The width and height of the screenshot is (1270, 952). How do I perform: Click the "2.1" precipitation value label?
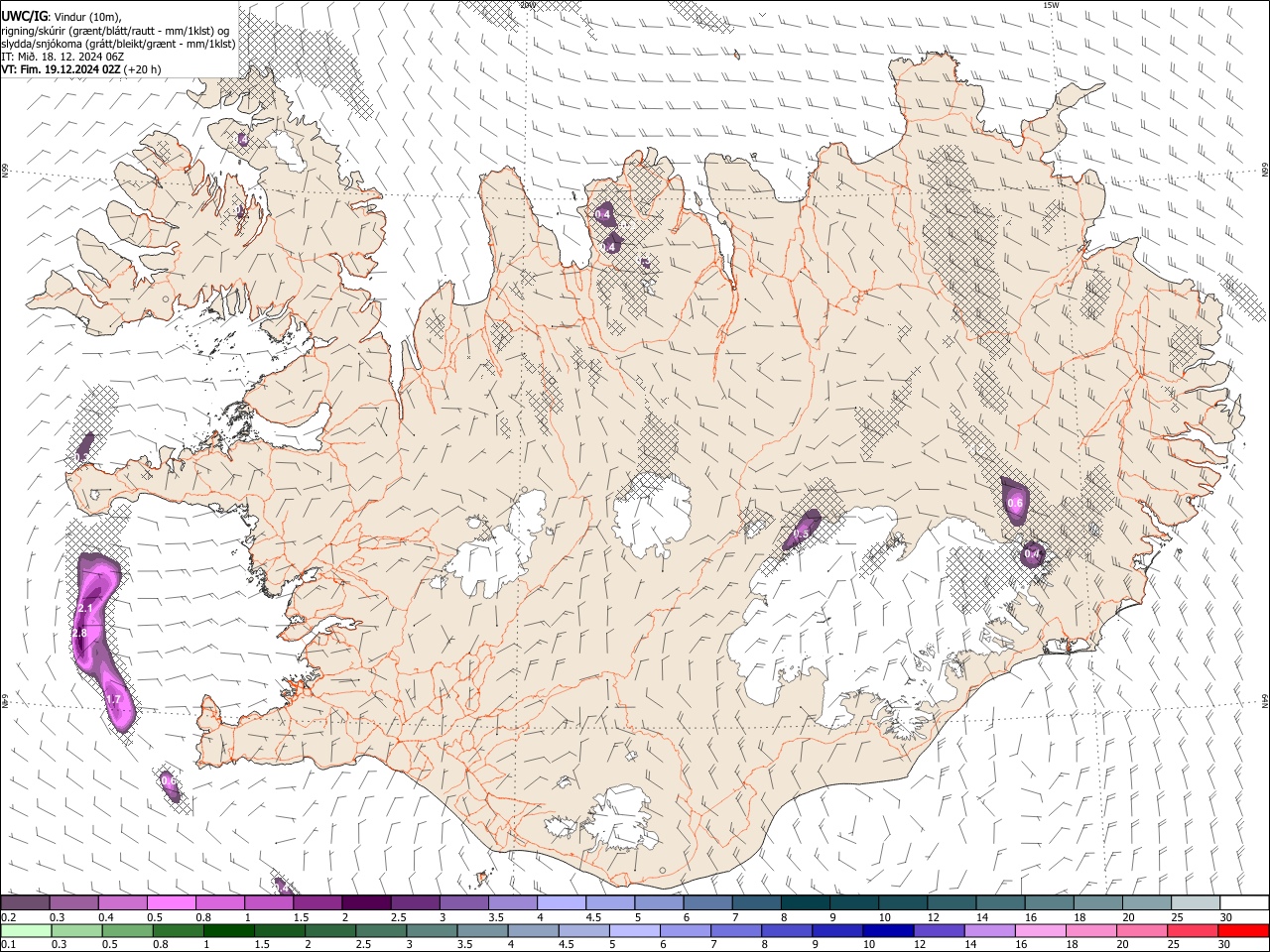tap(85, 608)
